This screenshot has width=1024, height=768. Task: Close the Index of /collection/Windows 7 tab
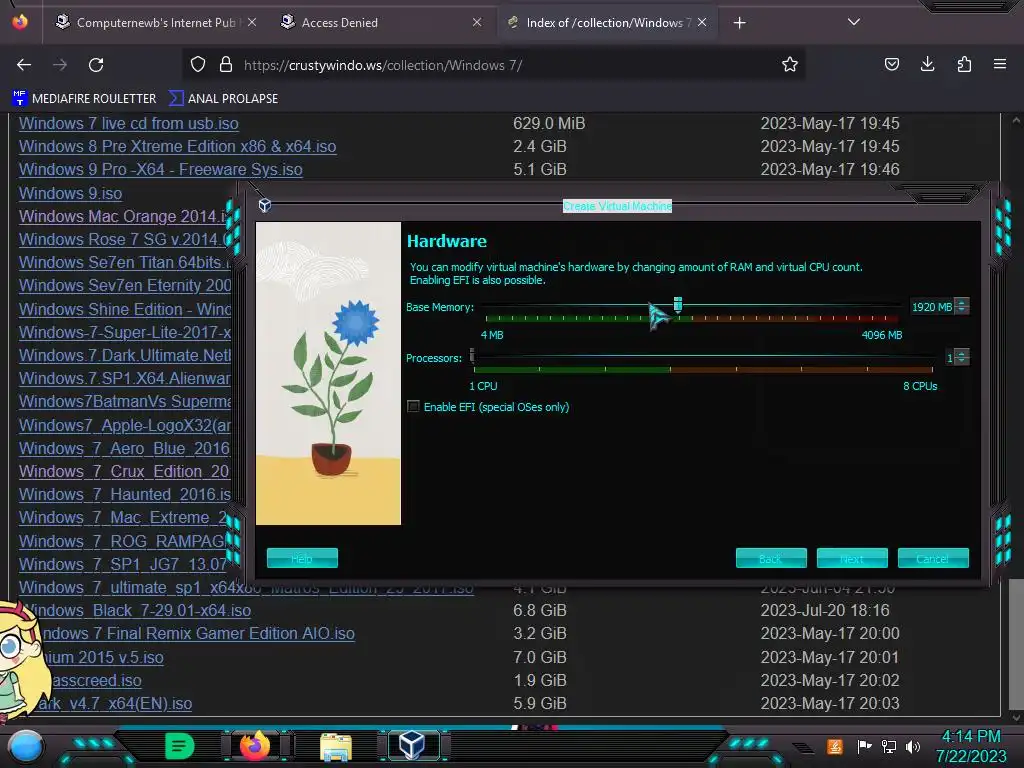click(702, 22)
